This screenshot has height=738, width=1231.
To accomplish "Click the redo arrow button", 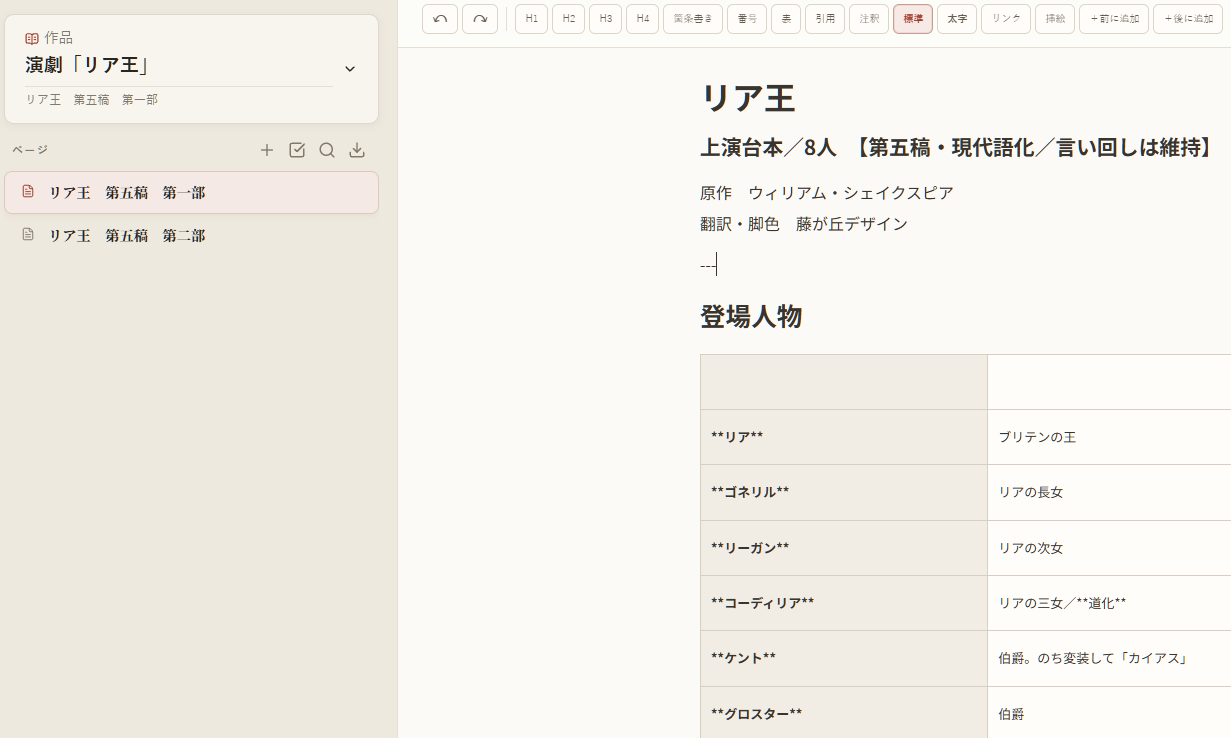I will [480, 19].
